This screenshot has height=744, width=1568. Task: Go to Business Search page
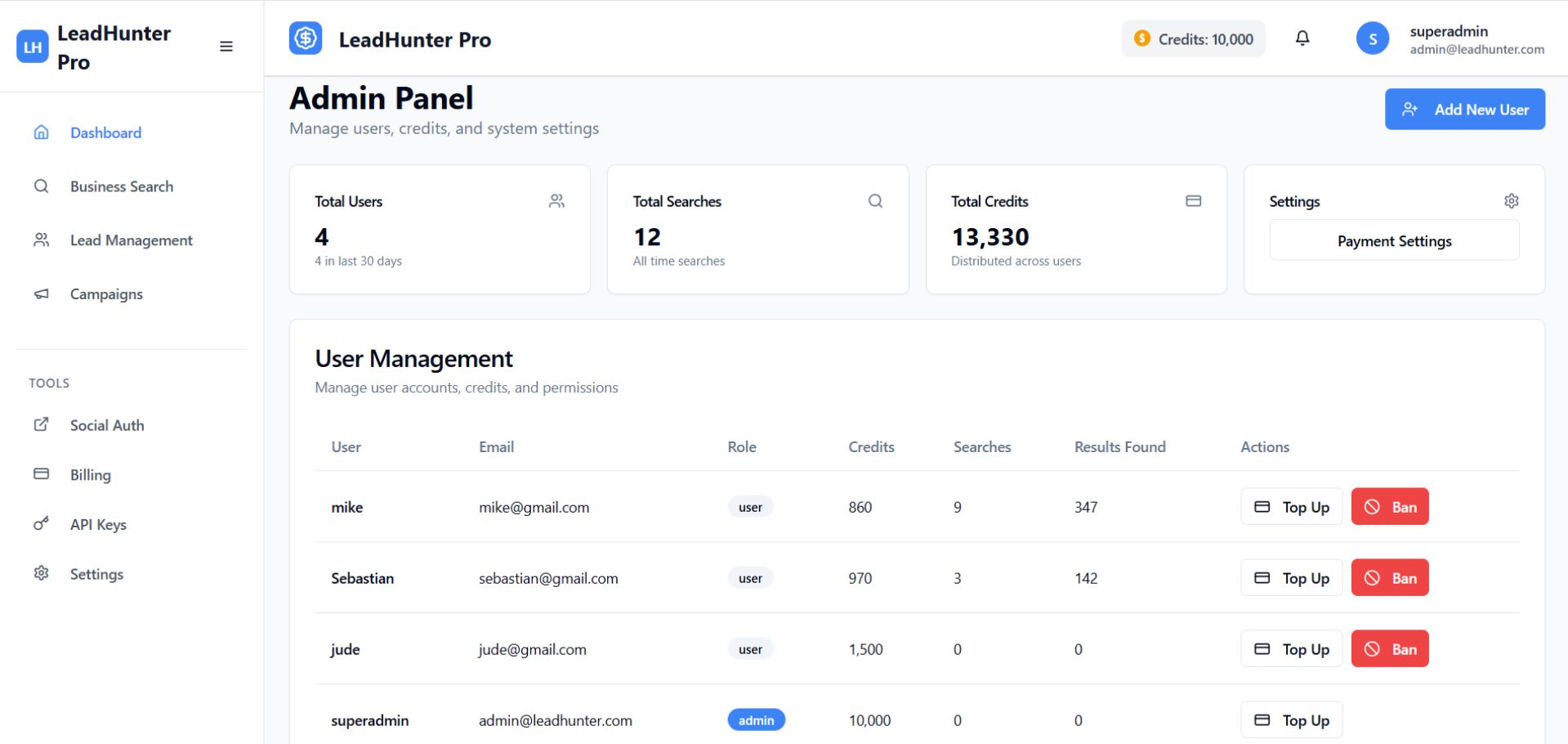pos(121,186)
